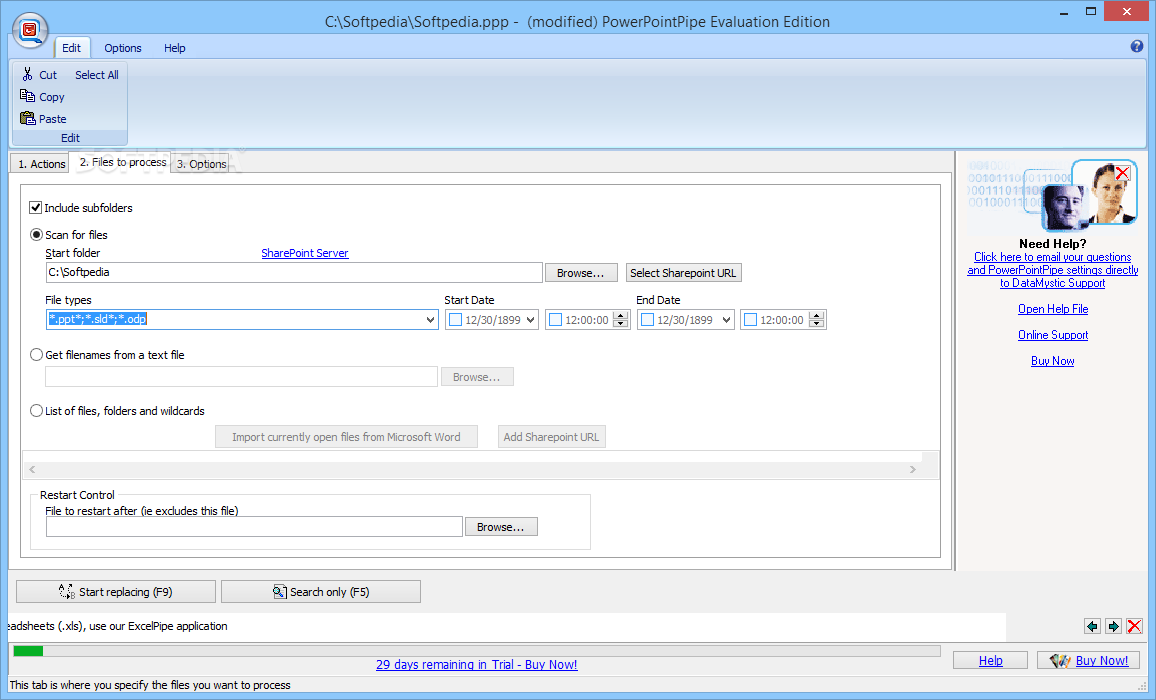1156x700 pixels.
Task: Select List of files, folders and wildcards
Action: [x=36, y=410]
